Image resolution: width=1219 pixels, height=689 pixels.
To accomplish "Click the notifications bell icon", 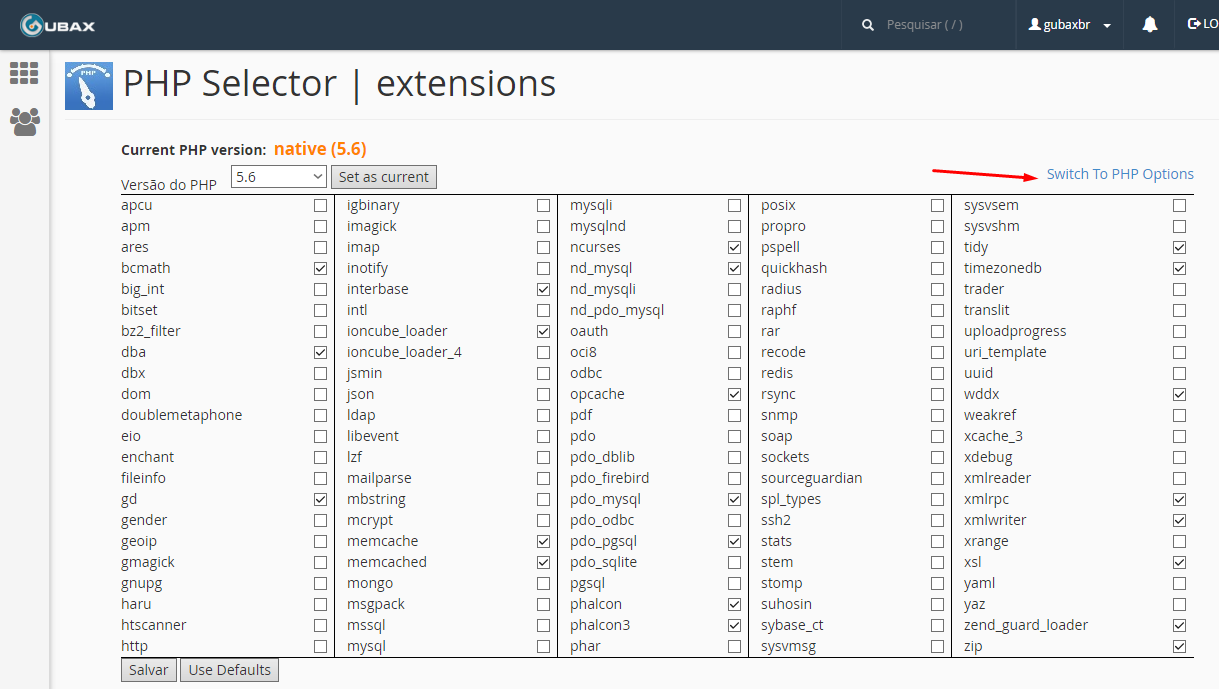I will point(1150,25).
